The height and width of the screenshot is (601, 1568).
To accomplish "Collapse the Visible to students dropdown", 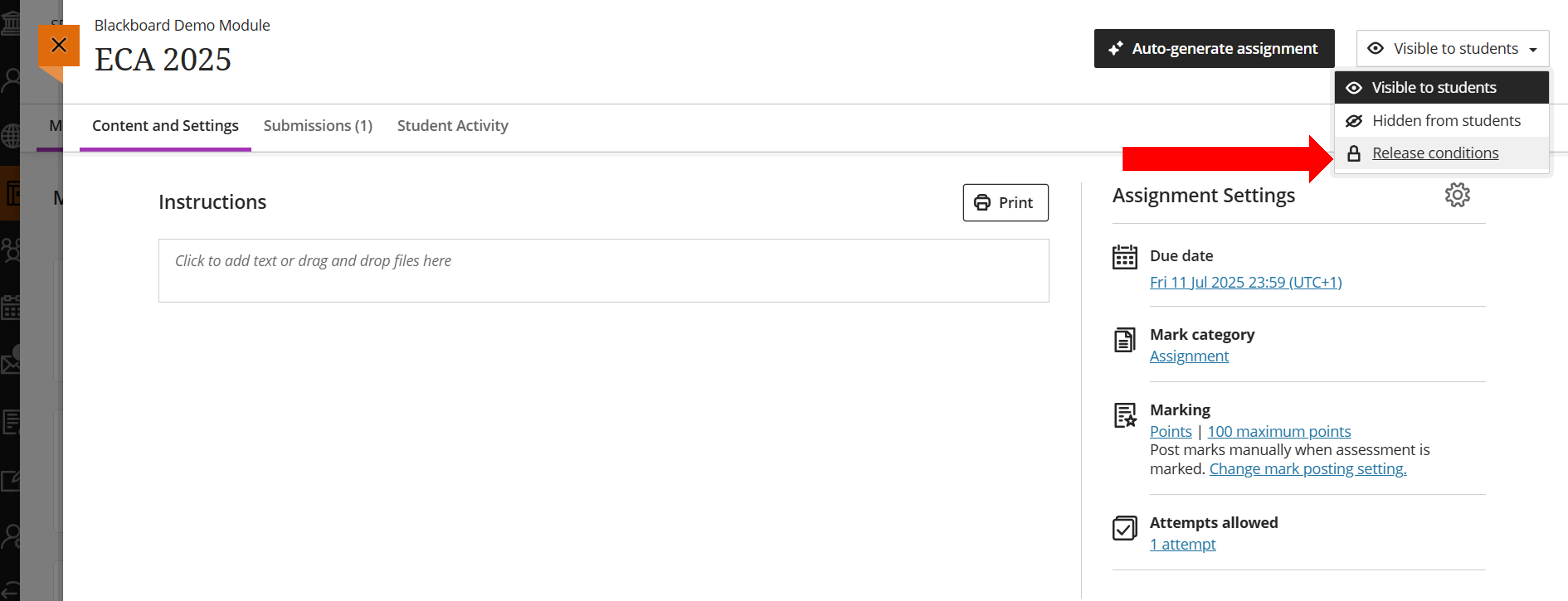I will click(1452, 49).
